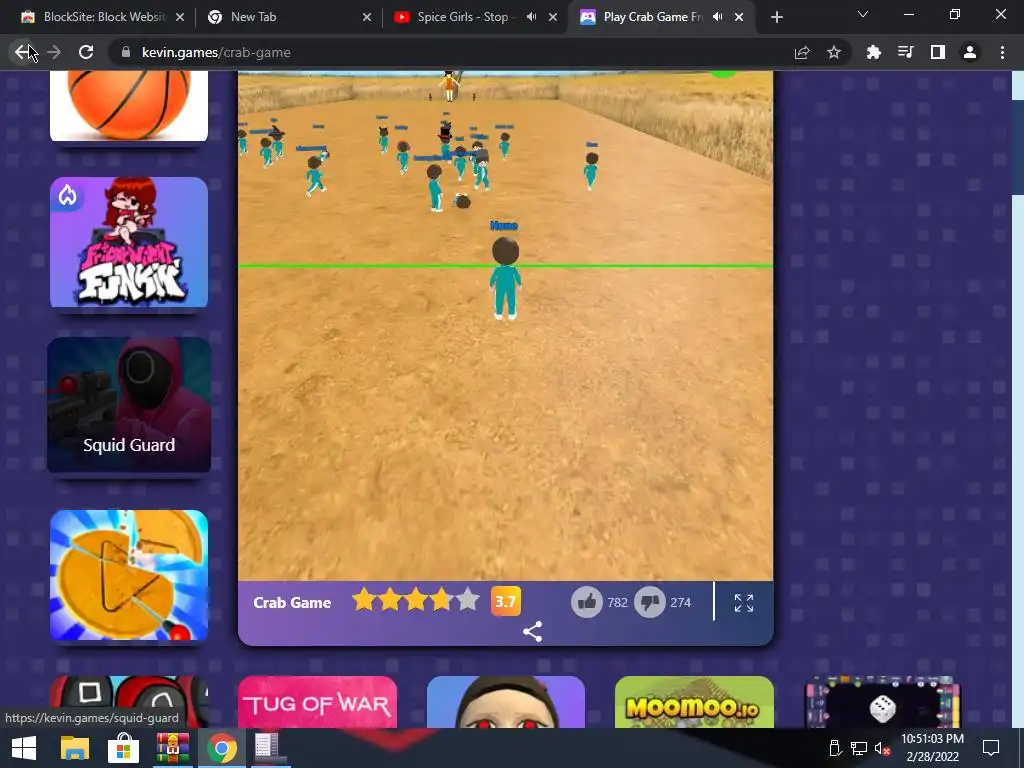Rate Crab Game with the first star
Image resolution: width=1024 pixels, height=768 pixels.
coord(364,600)
